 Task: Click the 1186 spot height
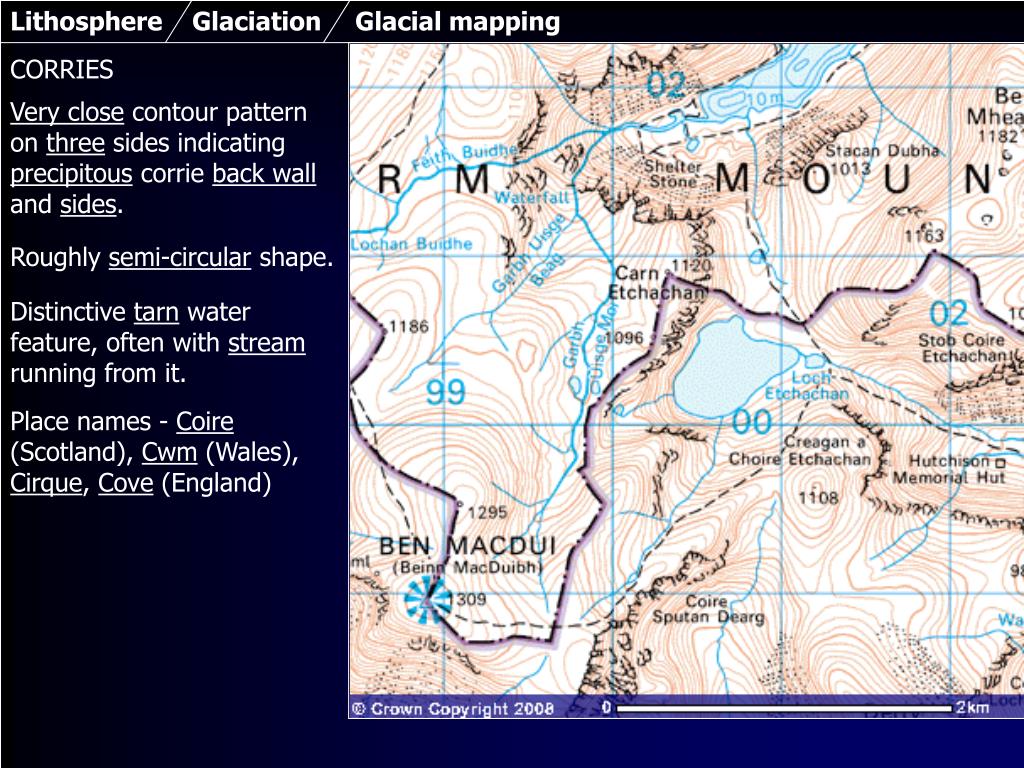pos(409,326)
